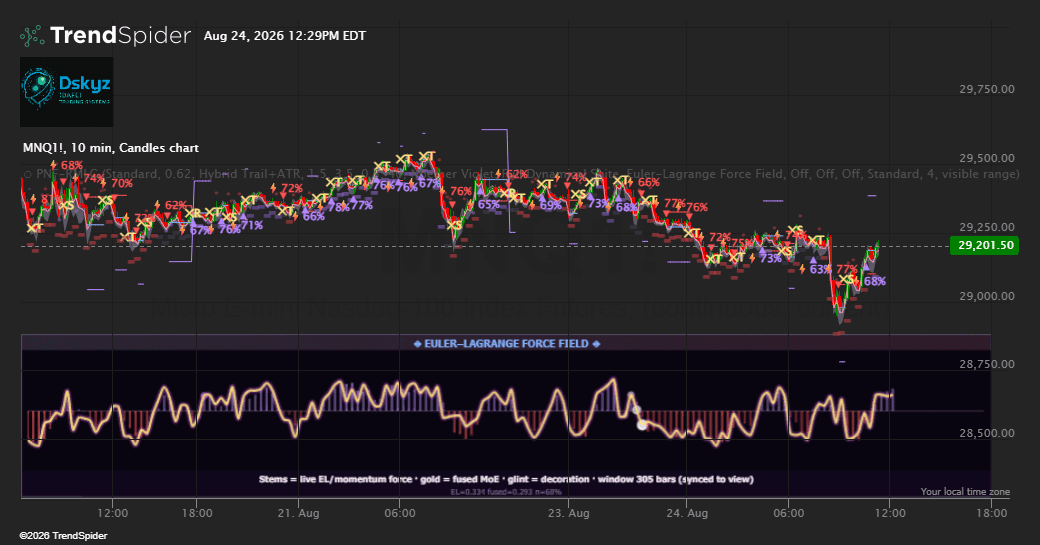The height and width of the screenshot is (545, 1040).
Task: Select the timestamp Aug 24, 2026 12:29PM EDT
Action: tap(285, 36)
